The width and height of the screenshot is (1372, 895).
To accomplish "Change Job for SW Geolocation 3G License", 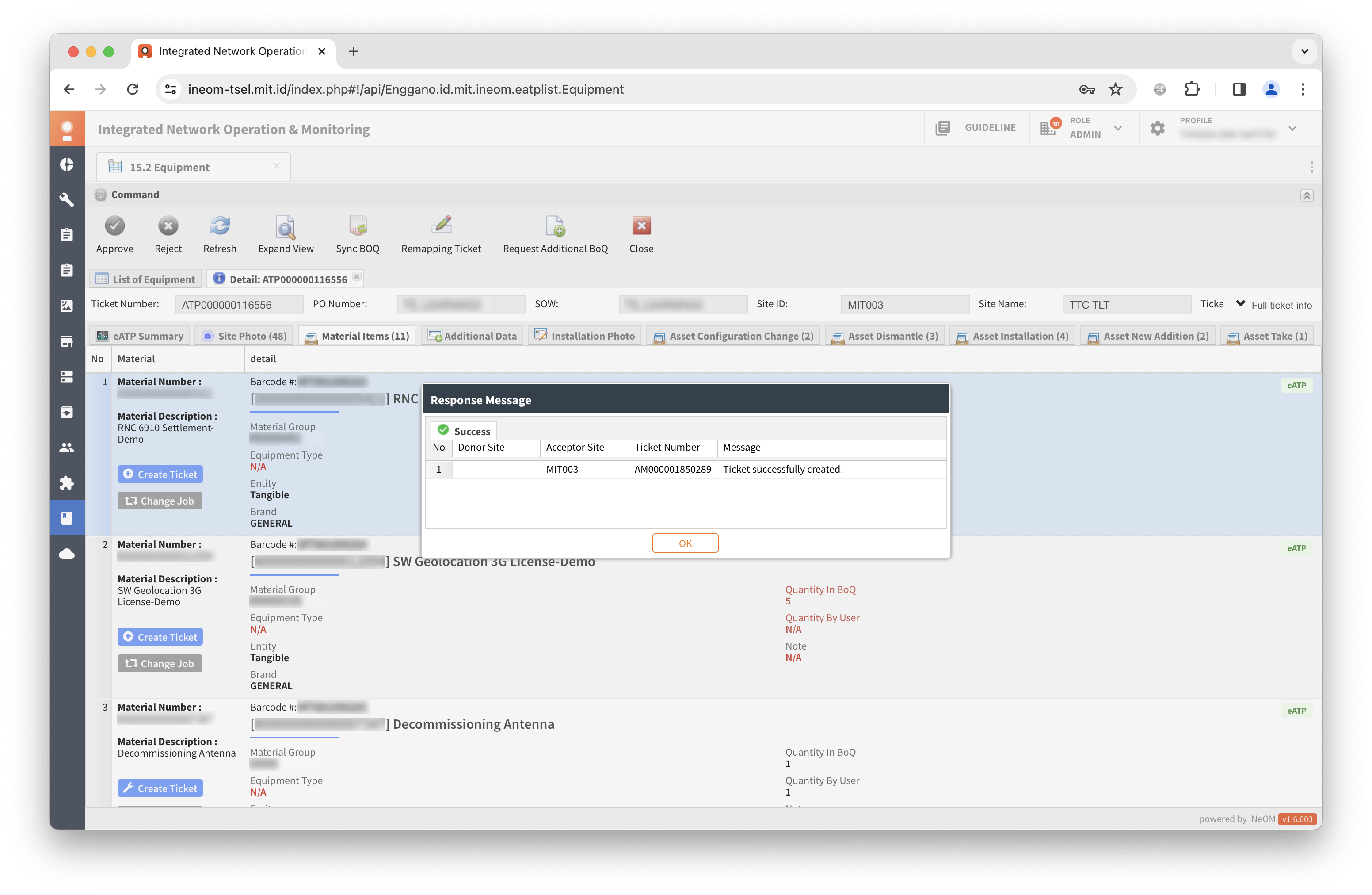I will 160,663.
